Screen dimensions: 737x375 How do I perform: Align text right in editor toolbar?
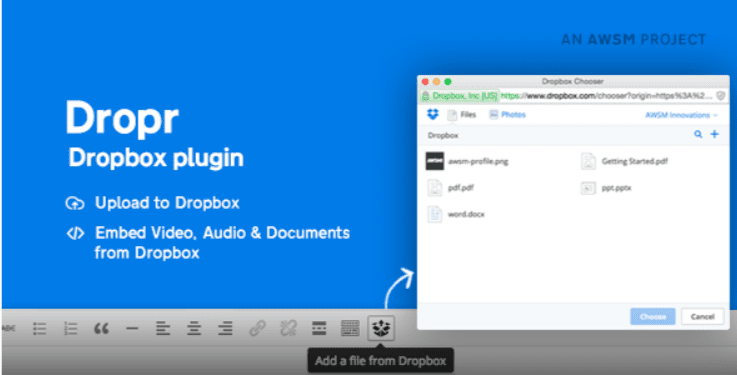pos(225,328)
